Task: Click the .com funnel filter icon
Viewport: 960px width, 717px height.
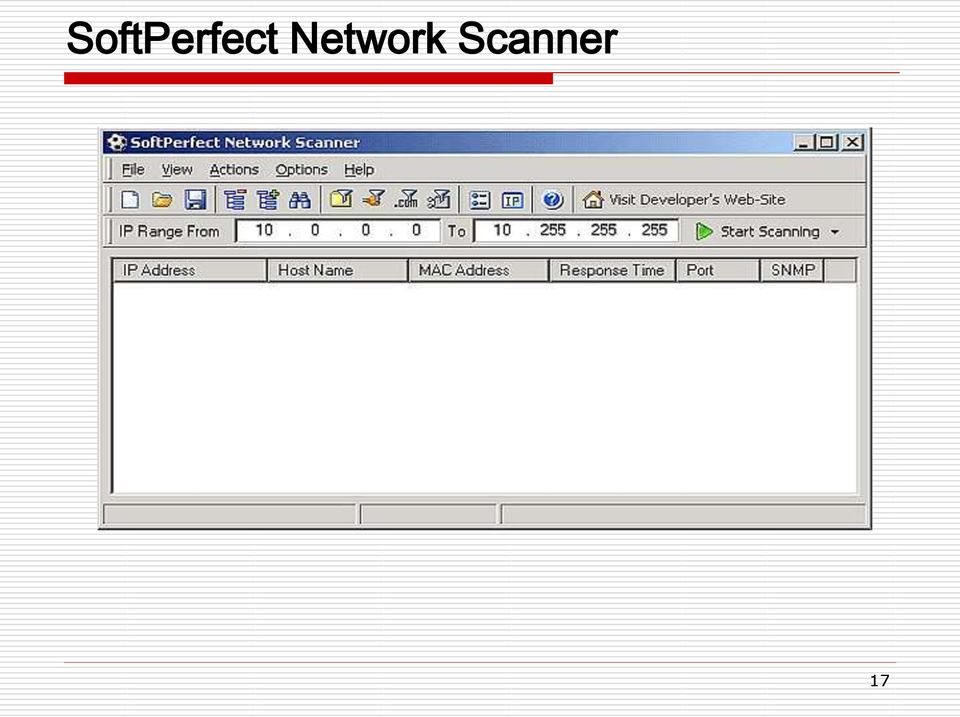Action: point(406,199)
